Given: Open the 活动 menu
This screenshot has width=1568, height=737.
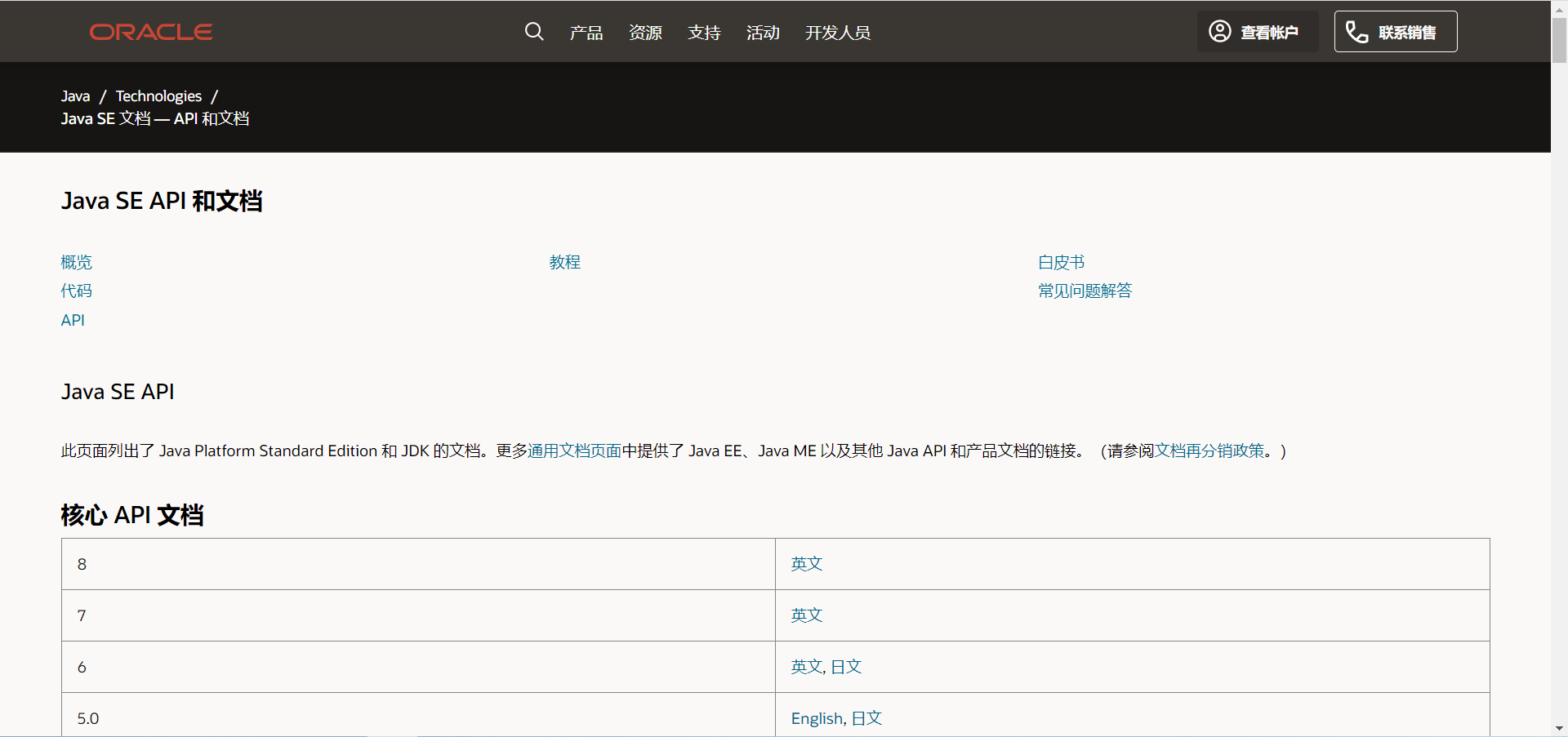Looking at the screenshot, I should coord(763,33).
